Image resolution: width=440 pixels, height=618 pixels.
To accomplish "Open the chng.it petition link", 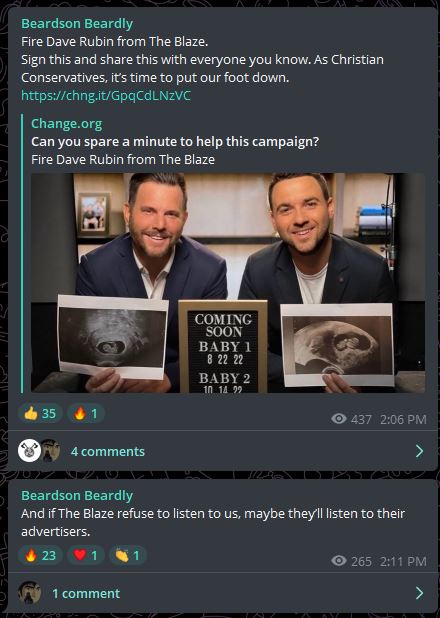I will coord(106,95).
